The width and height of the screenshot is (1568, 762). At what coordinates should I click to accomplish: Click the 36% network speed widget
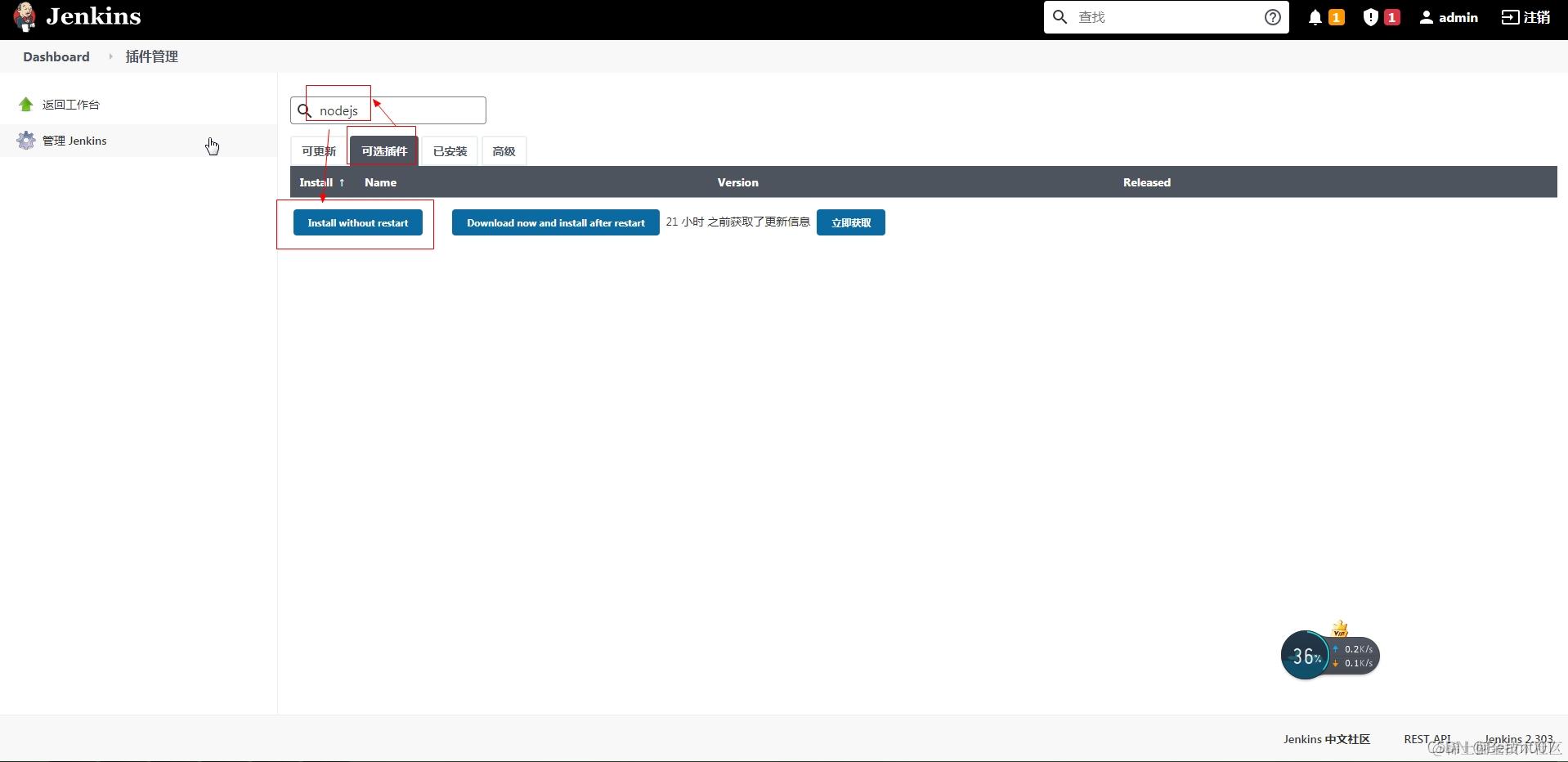click(x=1329, y=655)
